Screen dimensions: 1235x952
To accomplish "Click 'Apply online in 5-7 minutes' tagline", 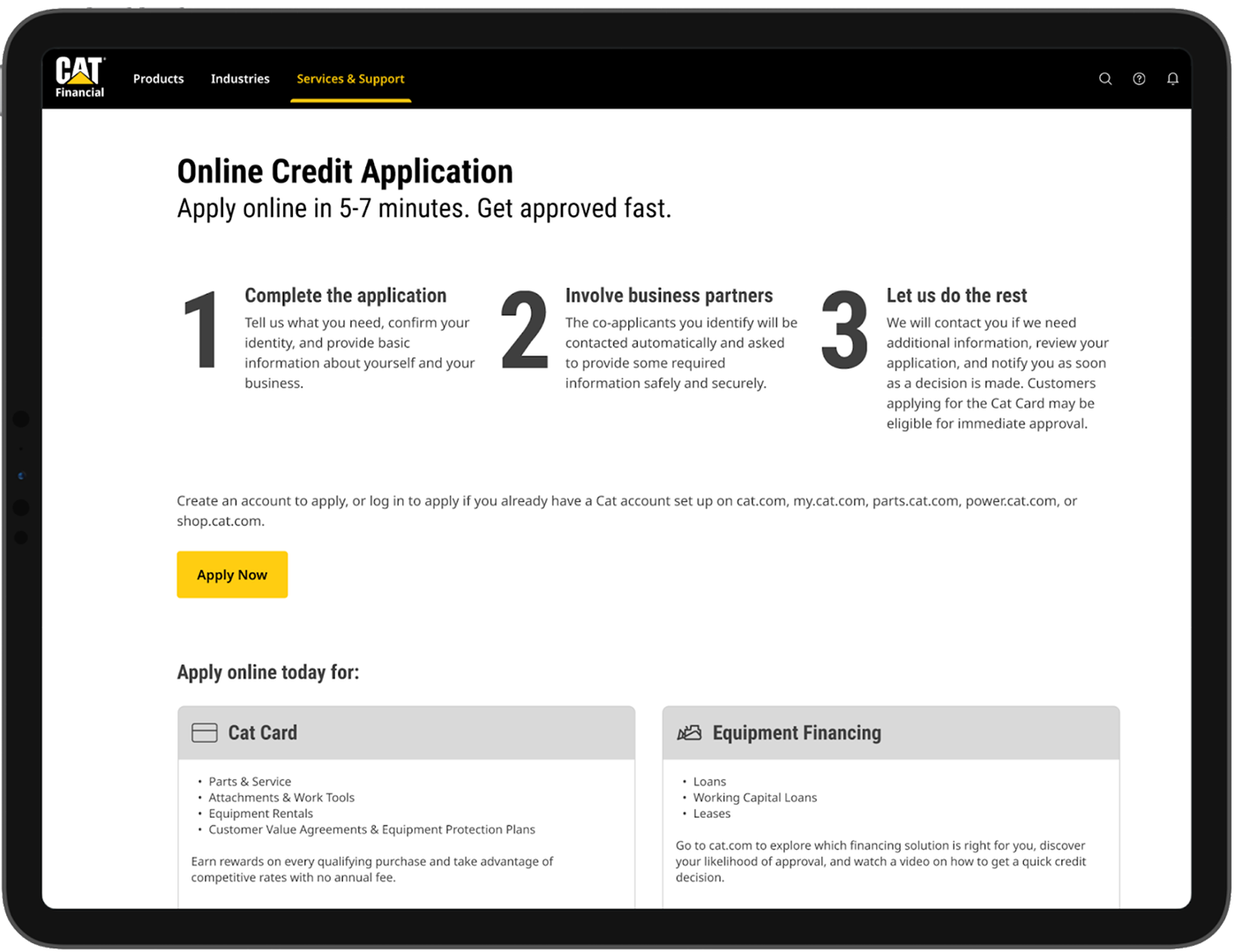I will coord(424,208).
